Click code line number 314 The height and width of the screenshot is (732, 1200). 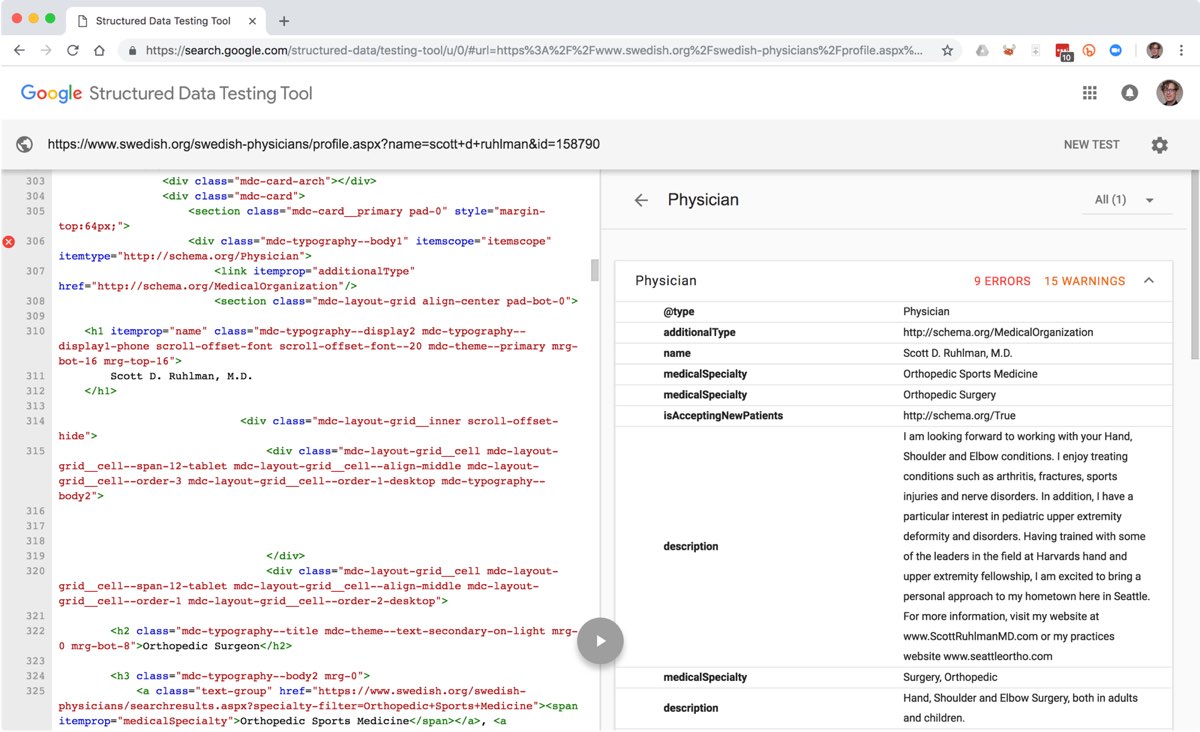click(35, 421)
